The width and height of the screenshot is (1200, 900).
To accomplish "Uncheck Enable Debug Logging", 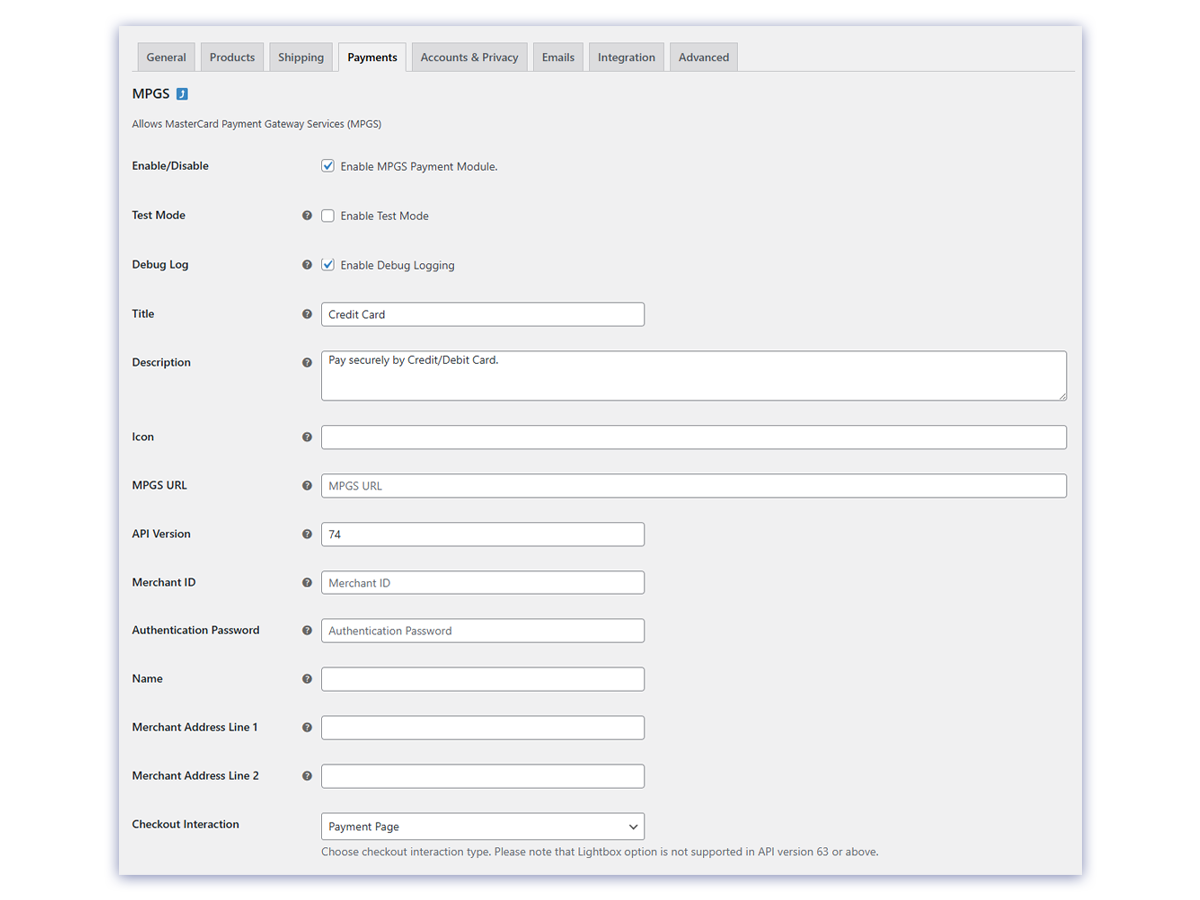I will click(328, 264).
